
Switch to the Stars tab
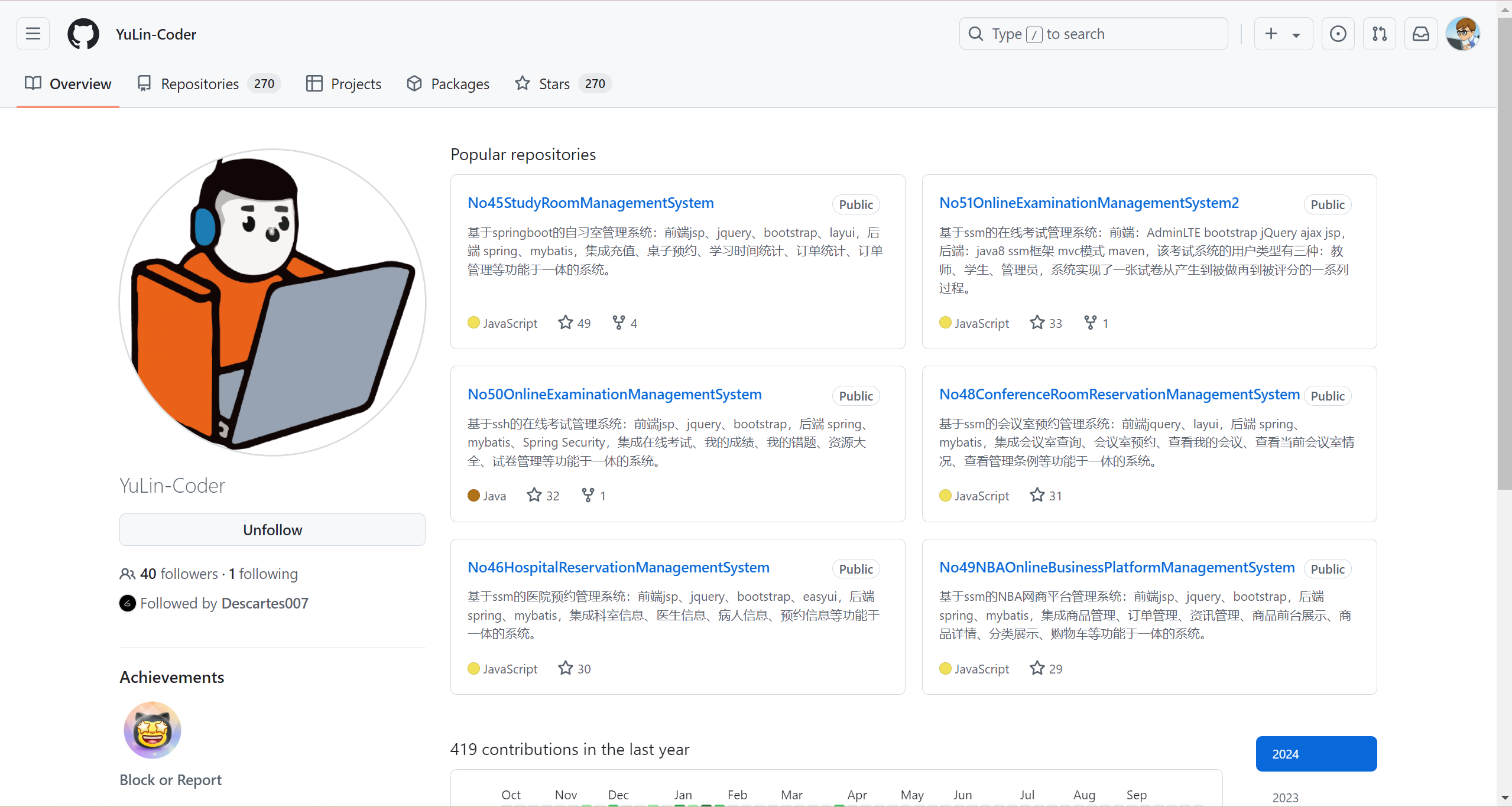[562, 84]
